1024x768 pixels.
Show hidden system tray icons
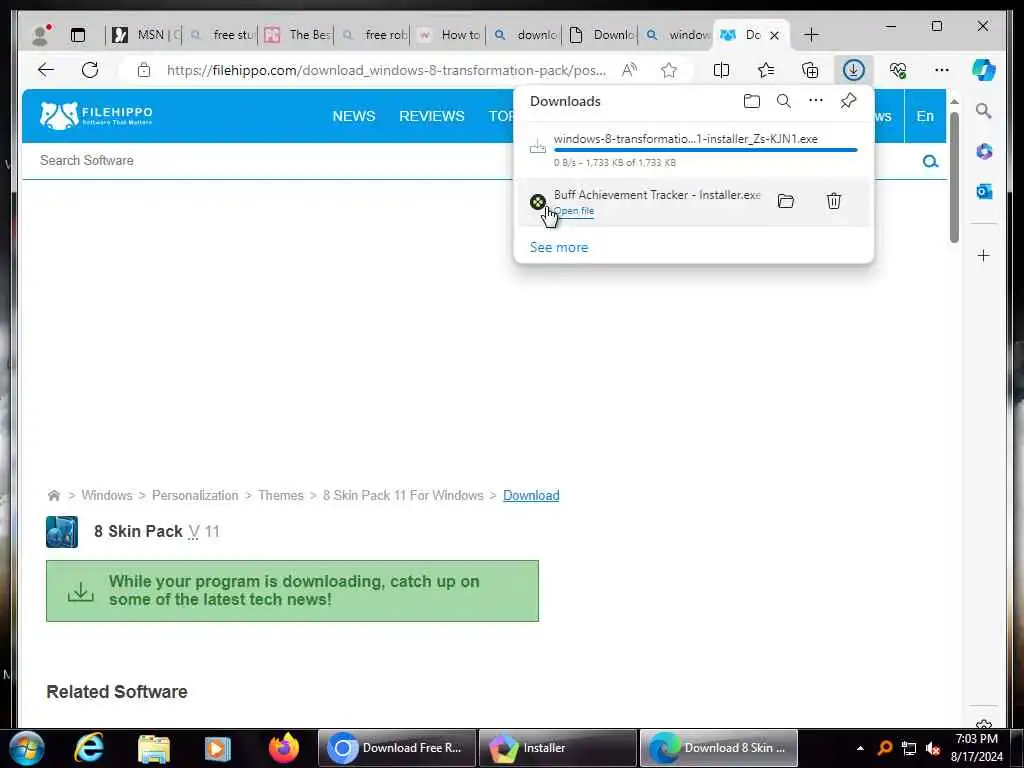pyautogui.click(x=860, y=748)
